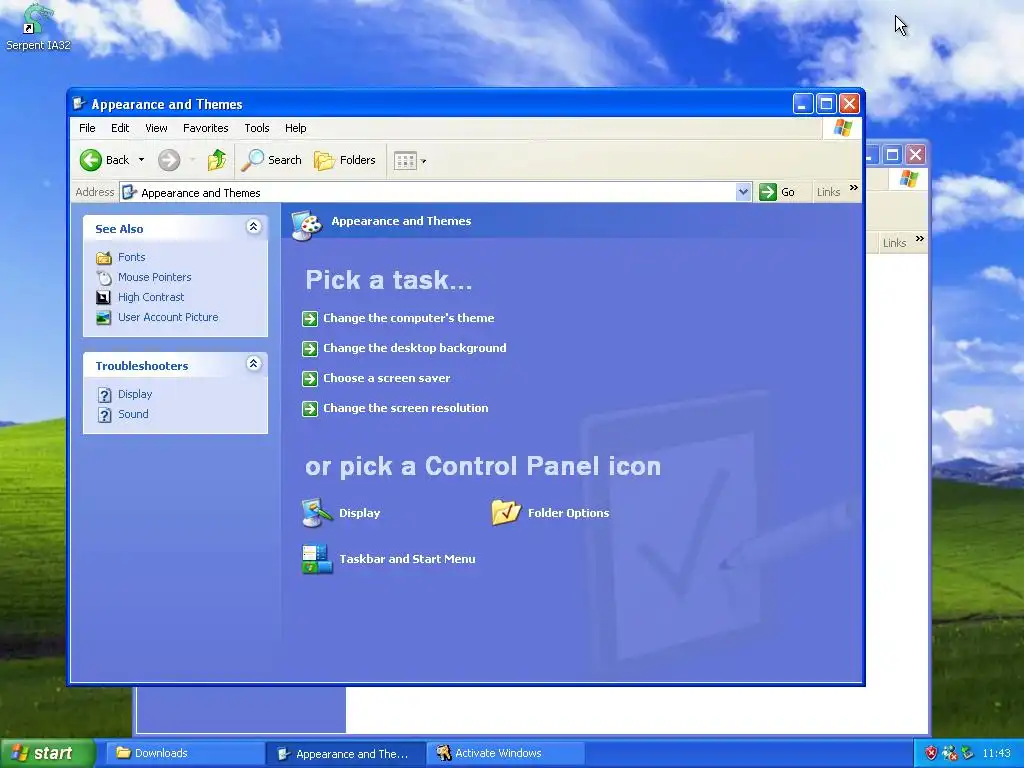Open the Favorites menu
This screenshot has height=768, width=1024.
click(x=206, y=128)
